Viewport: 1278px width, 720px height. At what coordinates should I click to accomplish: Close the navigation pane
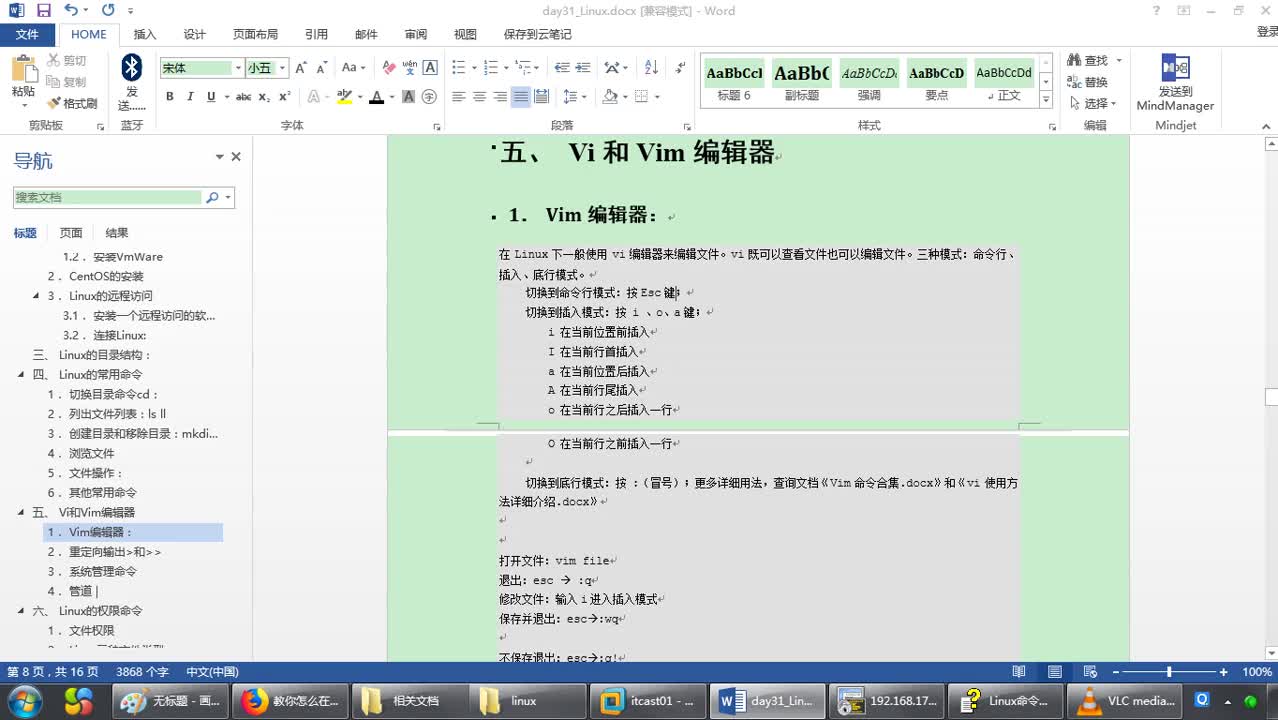point(236,156)
